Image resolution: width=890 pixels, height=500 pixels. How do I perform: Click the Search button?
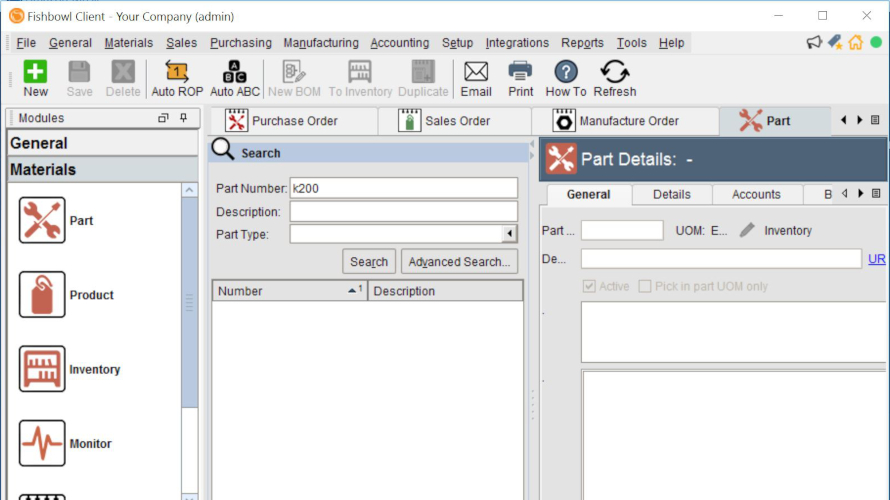click(x=369, y=262)
